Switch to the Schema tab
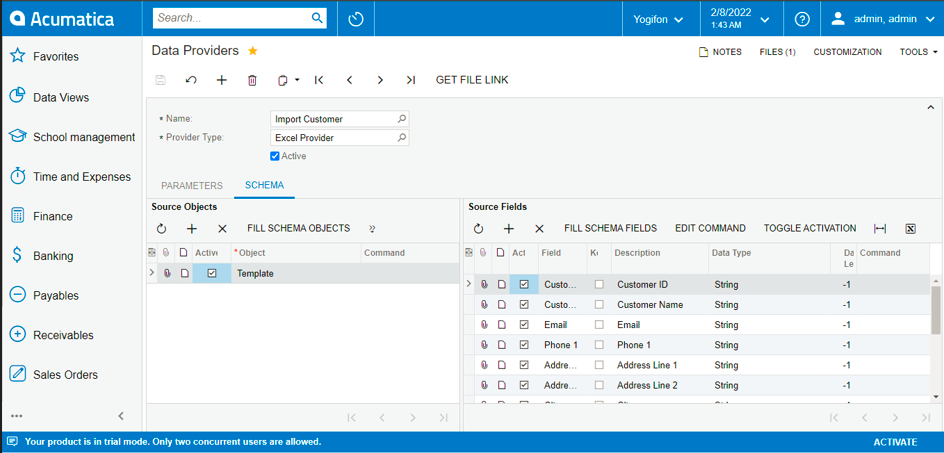 pos(264,185)
